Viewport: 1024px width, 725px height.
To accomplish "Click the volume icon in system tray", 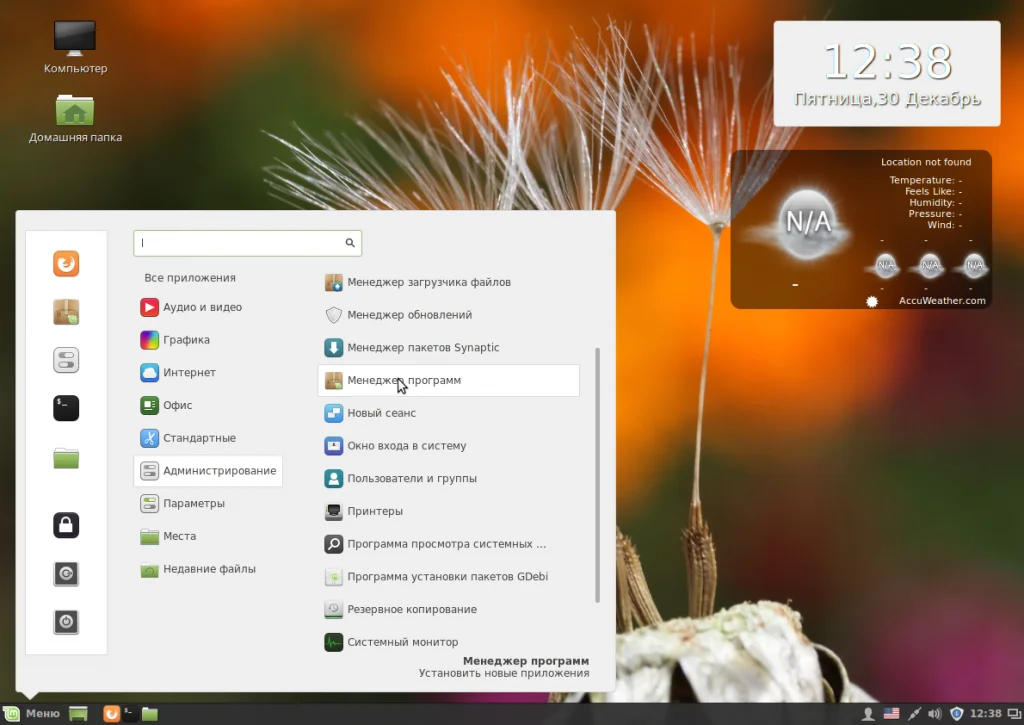I will [x=935, y=713].
